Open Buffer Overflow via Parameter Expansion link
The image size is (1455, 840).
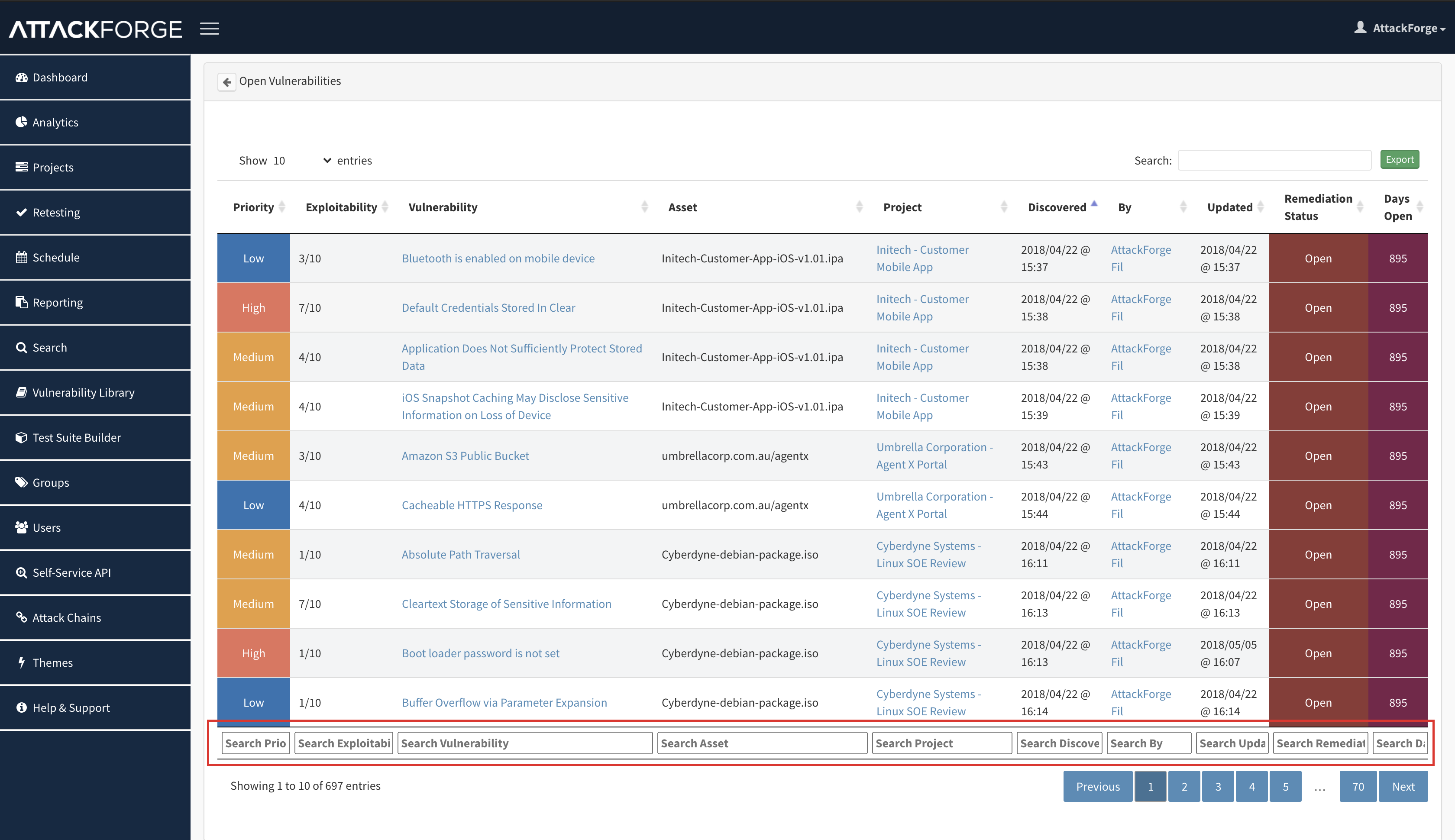[504, 703]
